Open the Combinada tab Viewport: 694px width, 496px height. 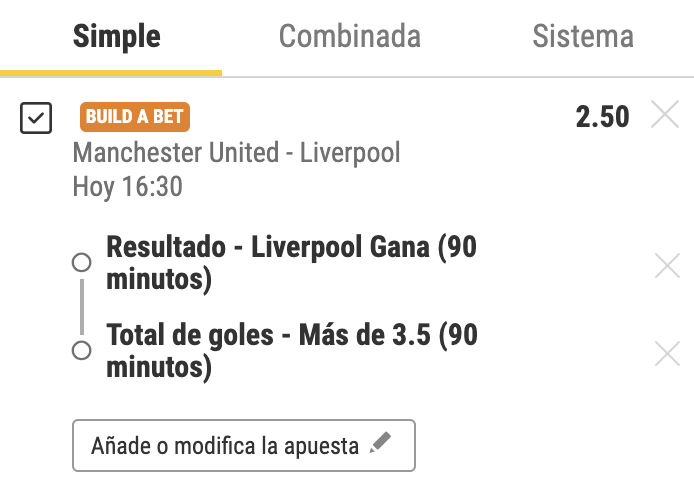click(x=349, y=37)
